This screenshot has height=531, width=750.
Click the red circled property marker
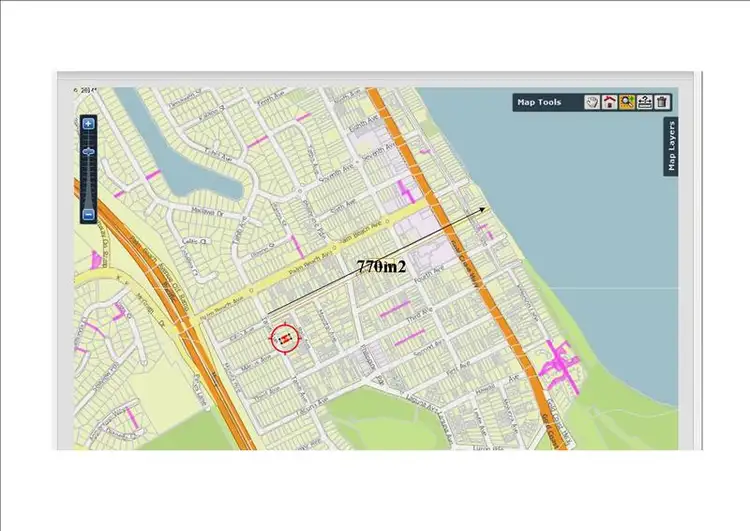284,340
